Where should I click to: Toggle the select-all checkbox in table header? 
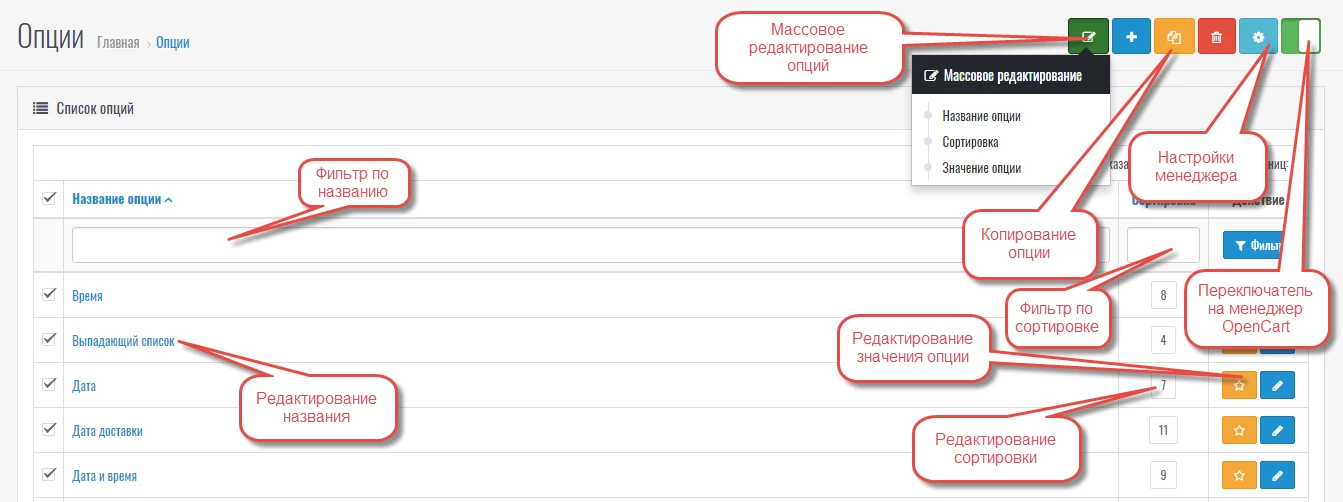click(49, 198)
